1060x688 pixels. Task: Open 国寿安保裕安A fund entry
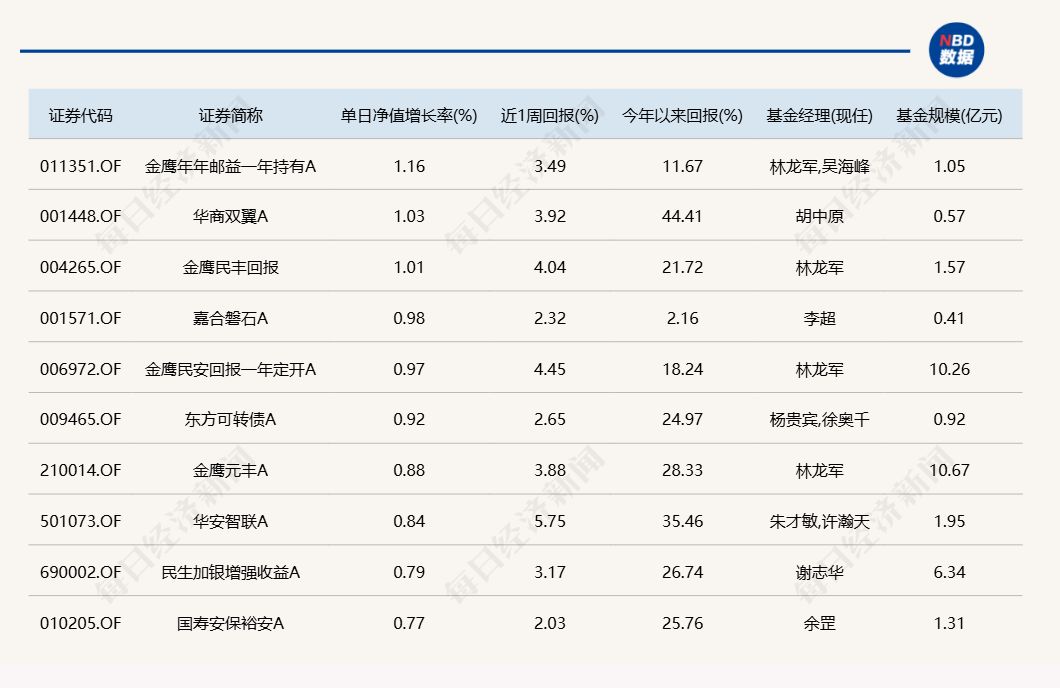pos(230,623)
